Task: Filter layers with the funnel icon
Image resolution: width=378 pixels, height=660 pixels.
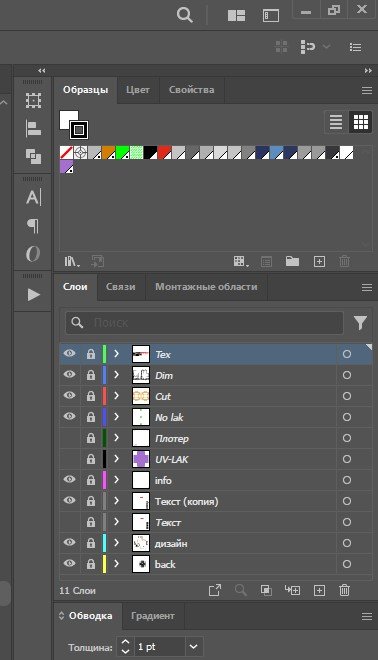Action: pyautogui.click(x=360, y=322)
